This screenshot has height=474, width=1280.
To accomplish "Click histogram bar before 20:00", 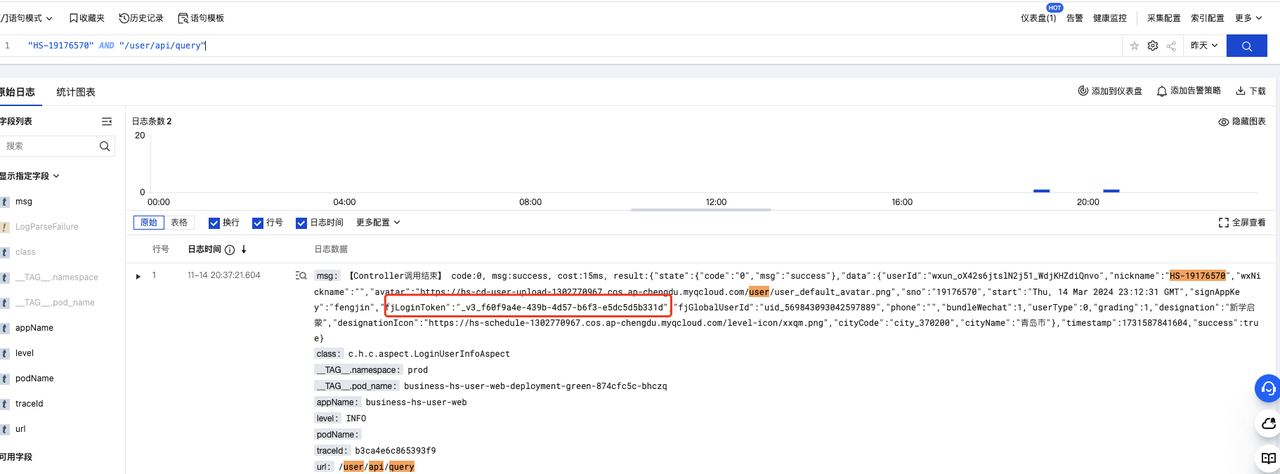I will pos(1041,190).
